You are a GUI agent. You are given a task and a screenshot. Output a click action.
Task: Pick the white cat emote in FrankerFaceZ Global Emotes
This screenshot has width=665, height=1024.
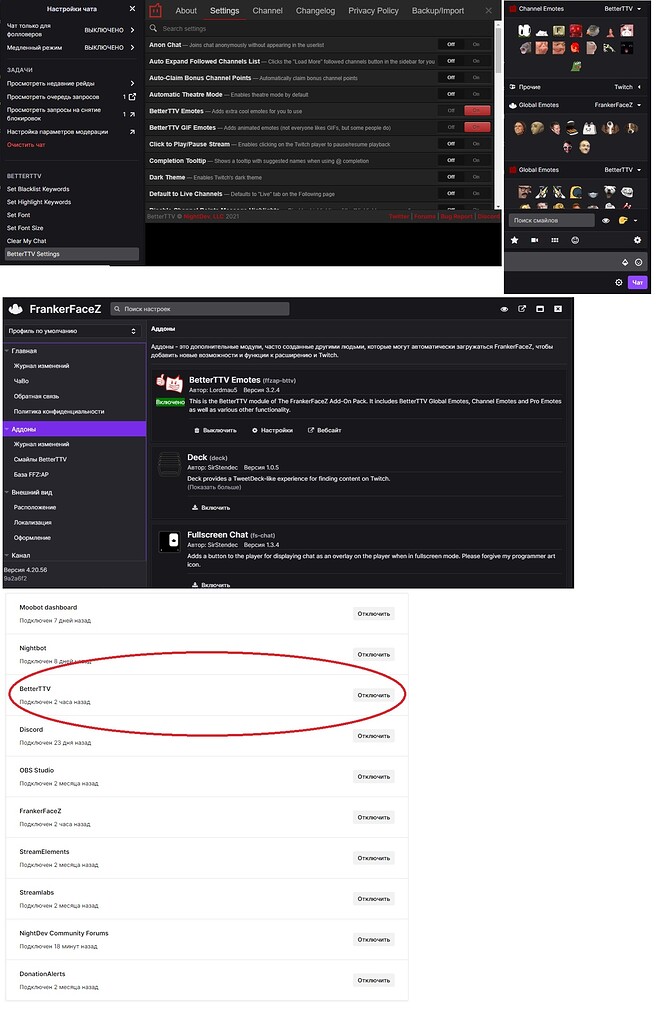[589, 128]
